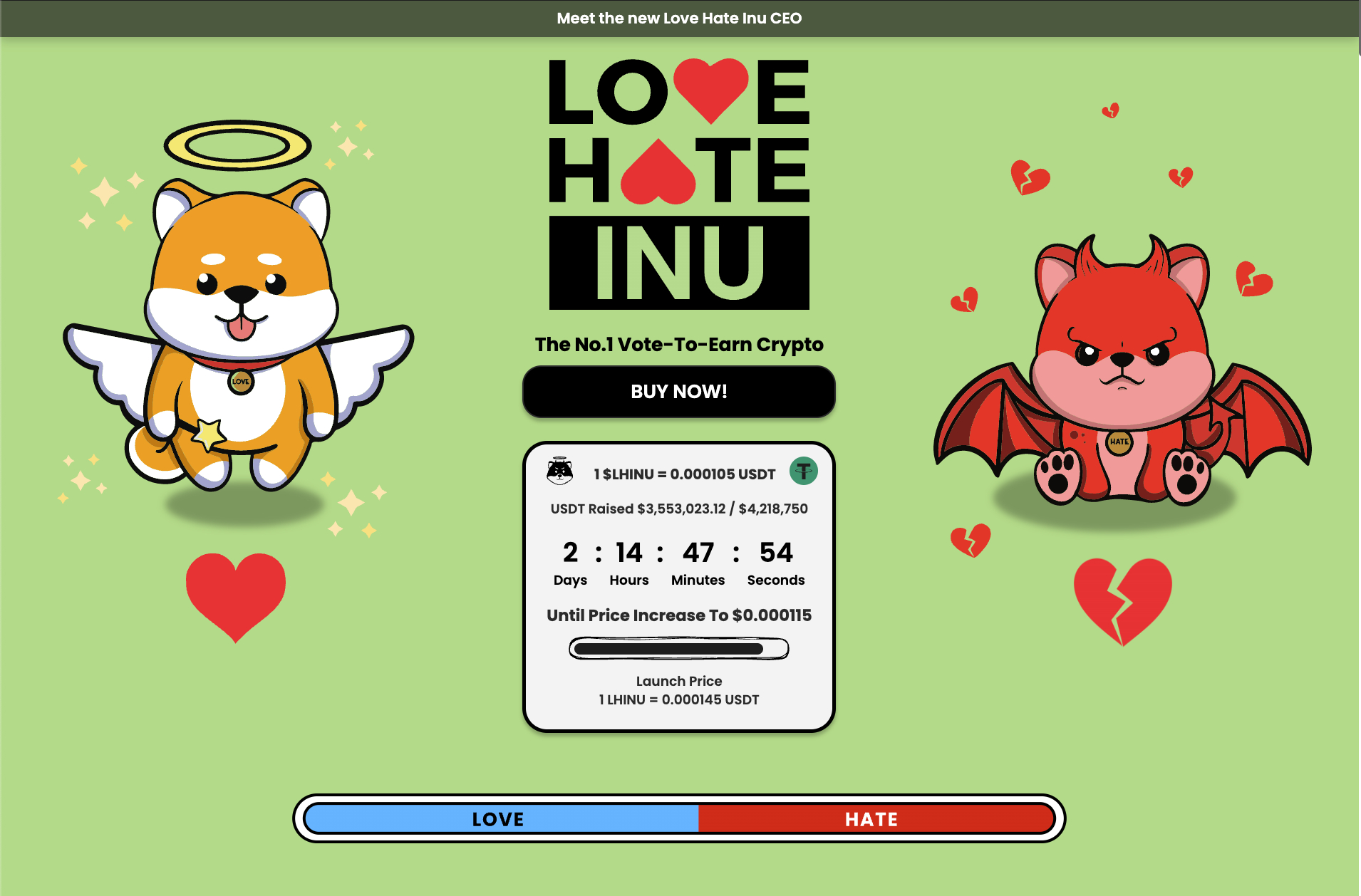Screen dimensions: 1361x896
Task: Click the red devil dog mascot
Action: (x=1122, y=370)
